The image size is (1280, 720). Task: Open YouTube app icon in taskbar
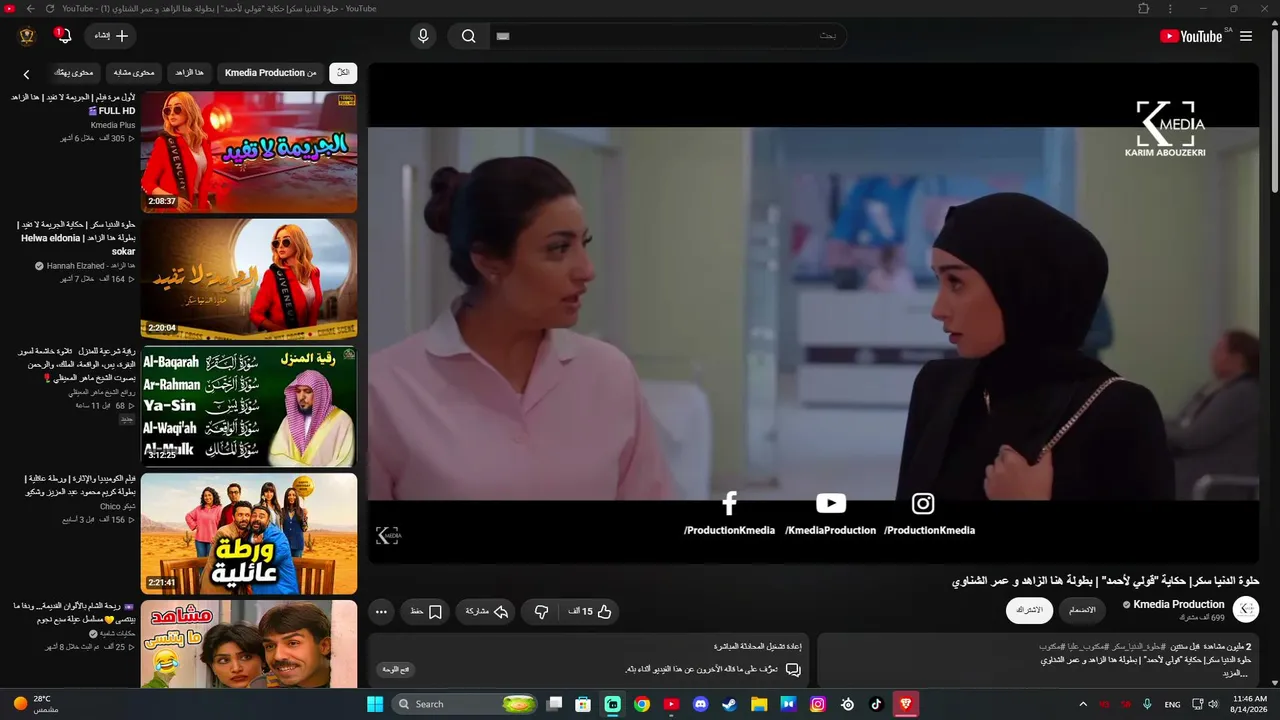pyautogui.click(x=671, y=704)
